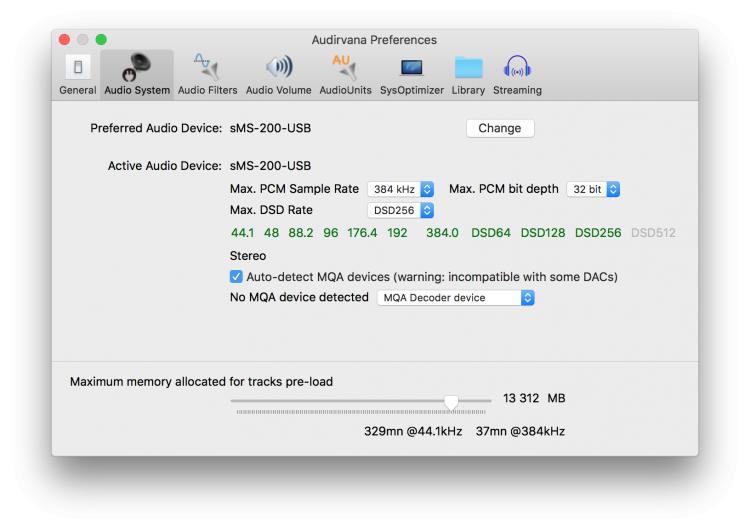The image size is (750, 530).
Task: Click the 44.1 sample rate value
Action: (x=243, y=233)
